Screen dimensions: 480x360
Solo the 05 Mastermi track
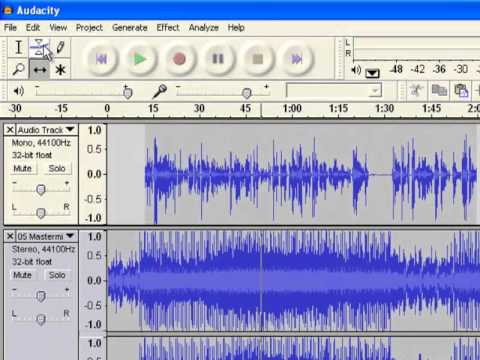pos(57,275)
